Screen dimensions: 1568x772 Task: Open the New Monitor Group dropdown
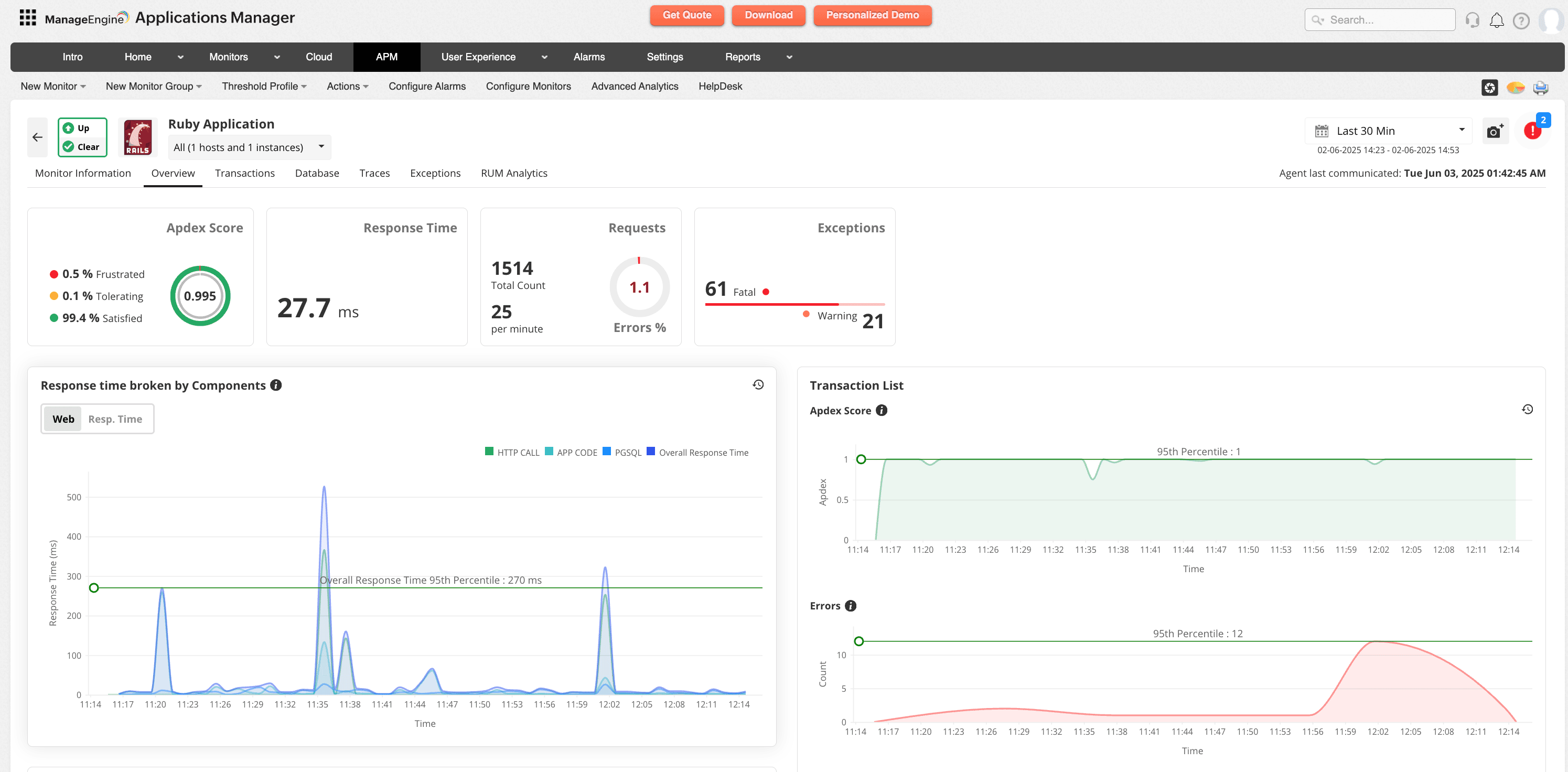point(153,87)
